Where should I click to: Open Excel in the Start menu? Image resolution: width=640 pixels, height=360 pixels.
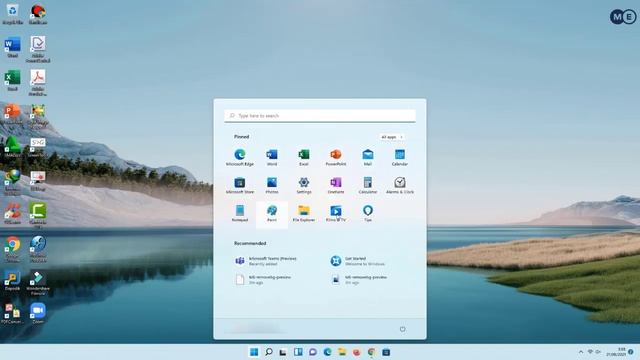[304, 157]
